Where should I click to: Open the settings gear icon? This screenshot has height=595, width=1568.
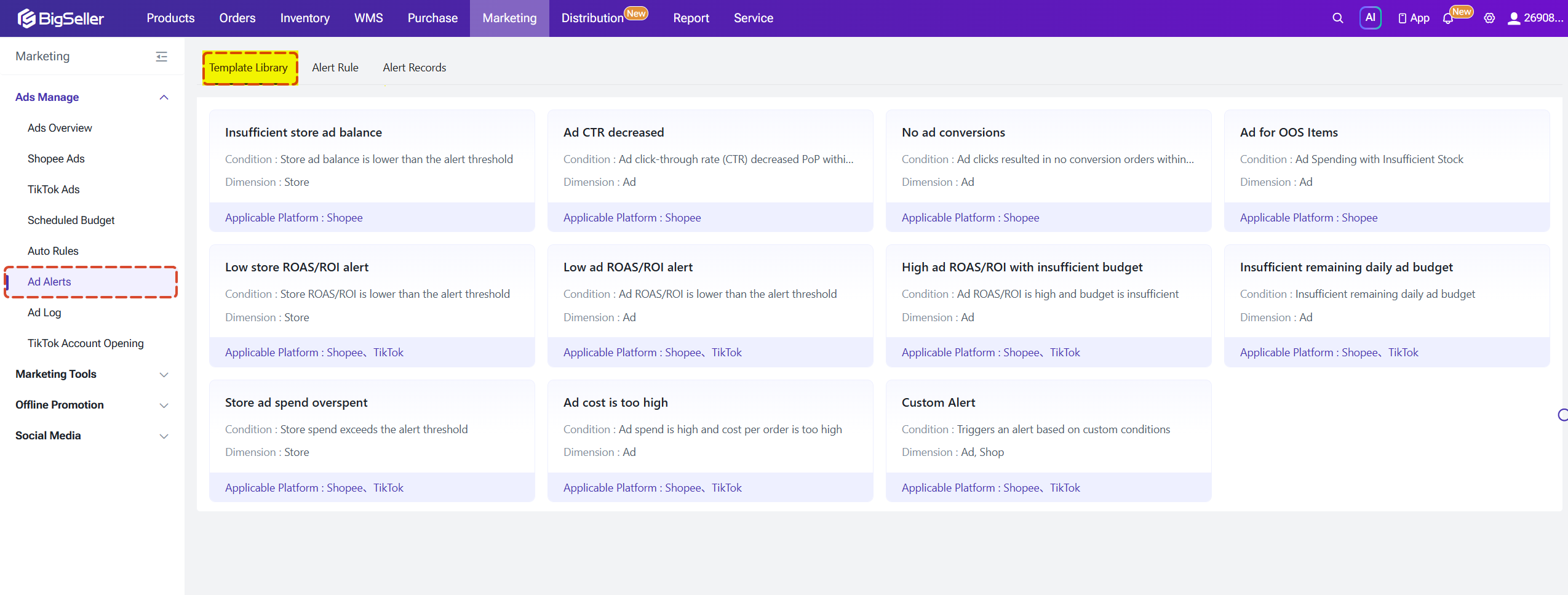pos(1489,18)
